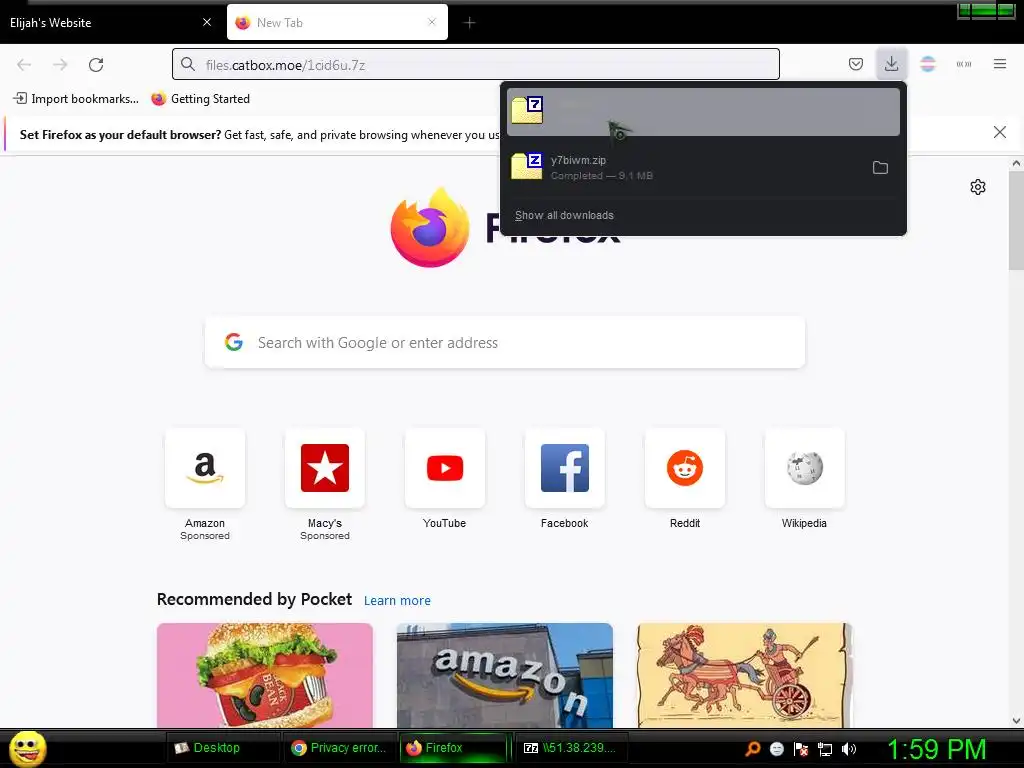Click the network tray icon
Image resolution: width=1024 pixels, height=768 pixels.
pyautogui.click(x=825, y=749)
